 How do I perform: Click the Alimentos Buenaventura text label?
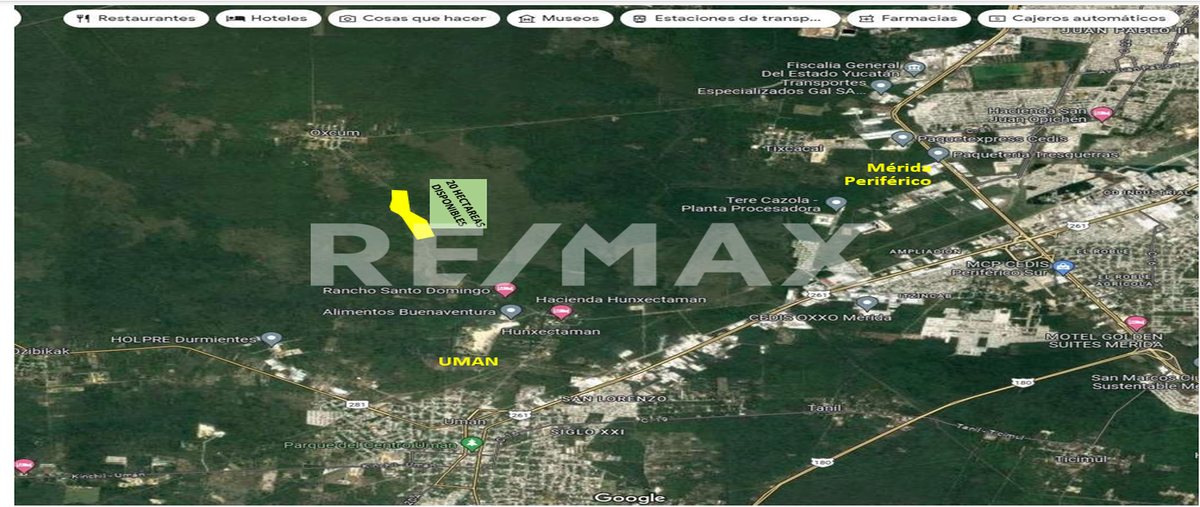pyautogui.click(x=408, y=312)
